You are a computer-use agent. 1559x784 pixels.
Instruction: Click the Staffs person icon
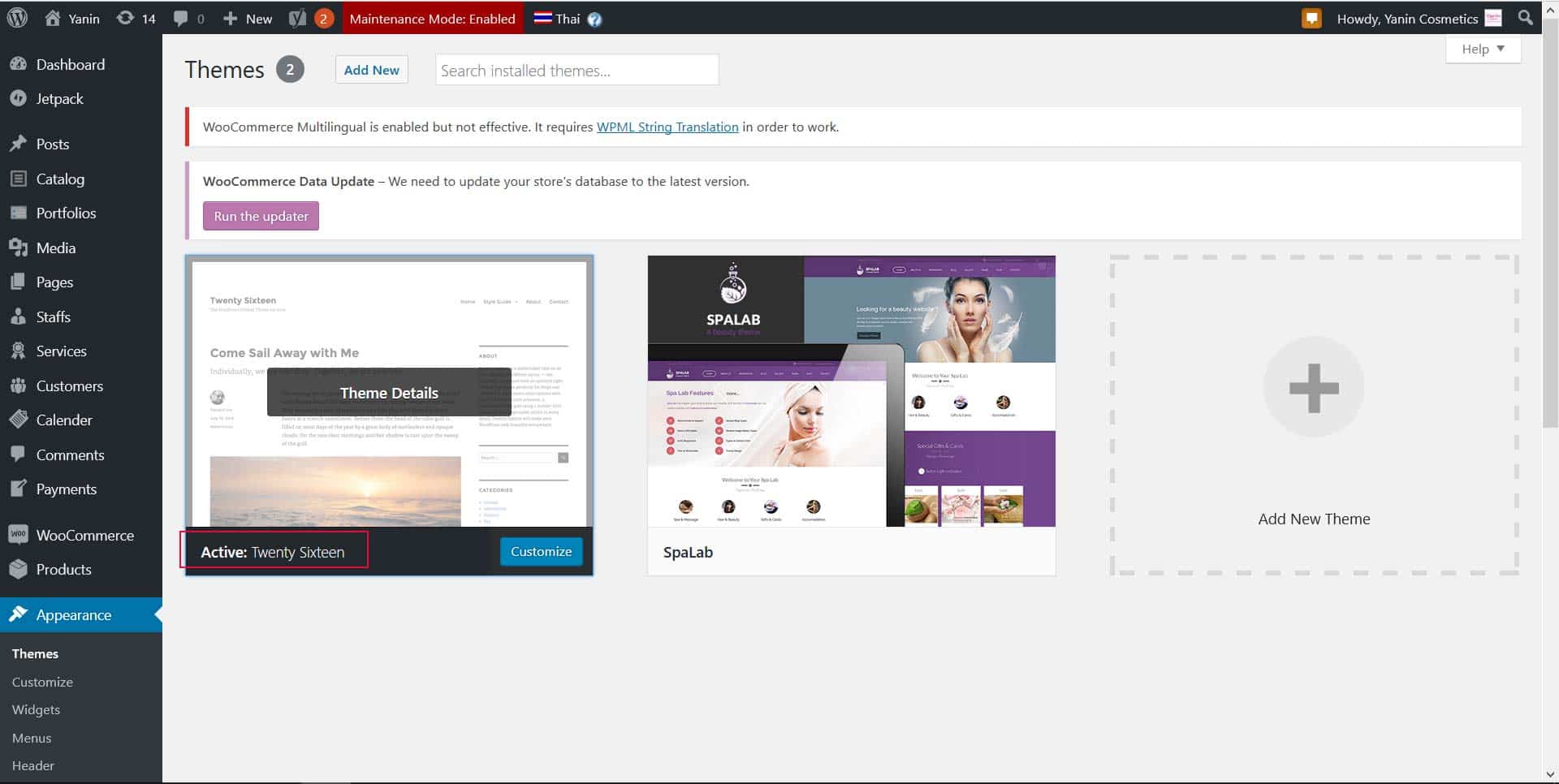pos(18,317)
